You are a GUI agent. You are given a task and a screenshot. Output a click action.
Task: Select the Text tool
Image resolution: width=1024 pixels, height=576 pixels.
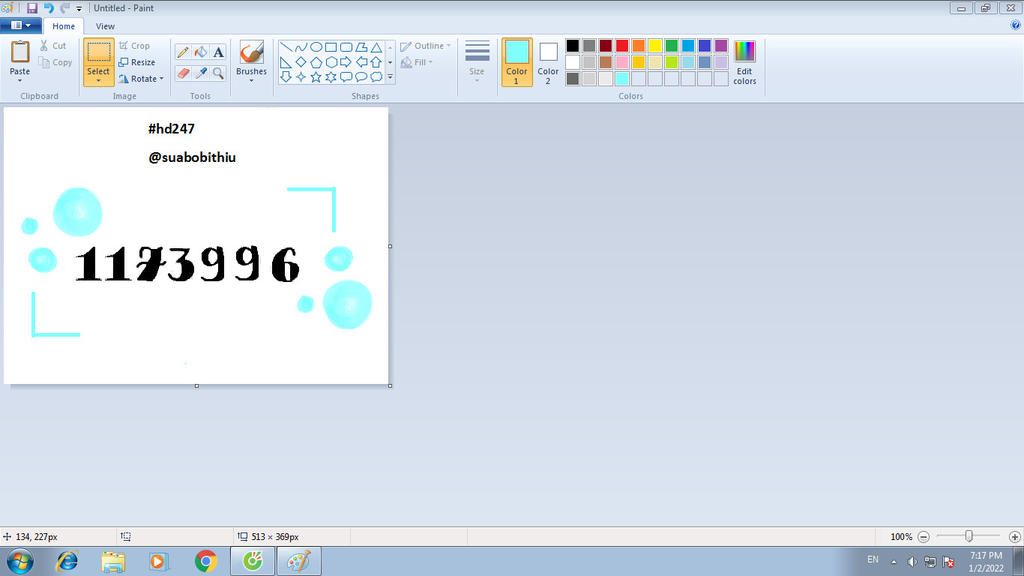[218, 52]
